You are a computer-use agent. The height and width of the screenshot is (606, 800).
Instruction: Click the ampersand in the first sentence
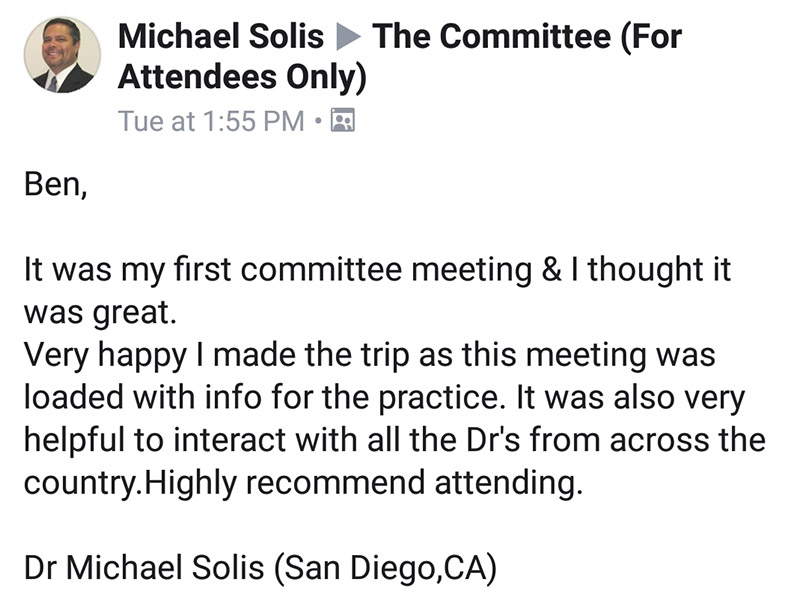click(x=552, y=269)
